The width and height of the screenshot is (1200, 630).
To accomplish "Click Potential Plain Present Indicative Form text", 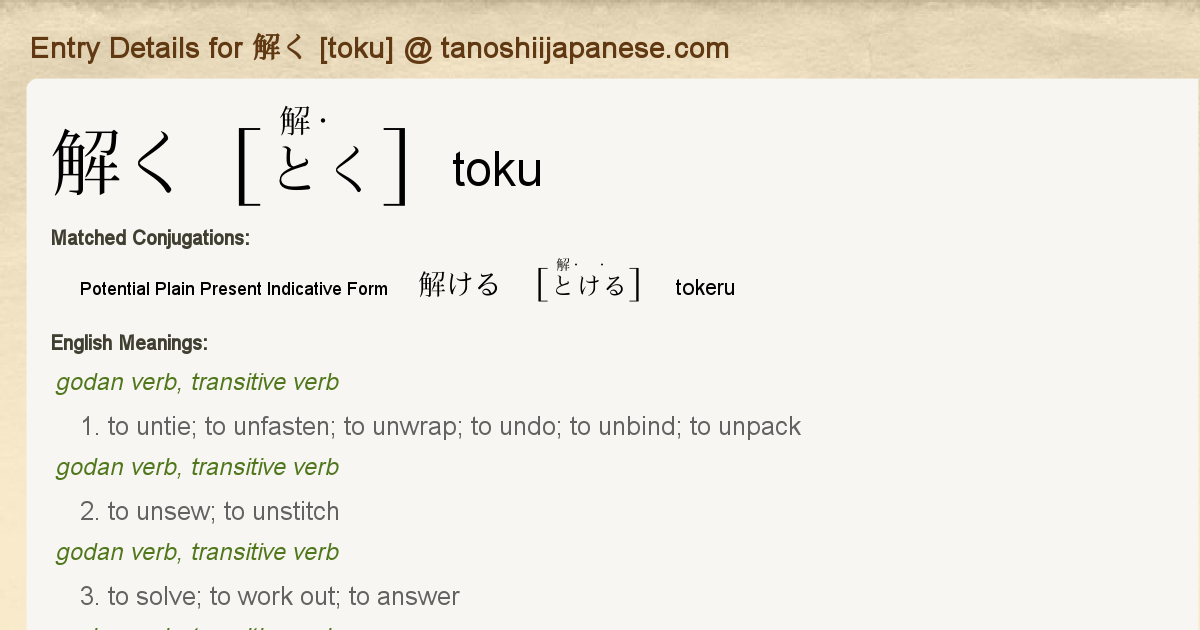I will click(x=234, y=289).
